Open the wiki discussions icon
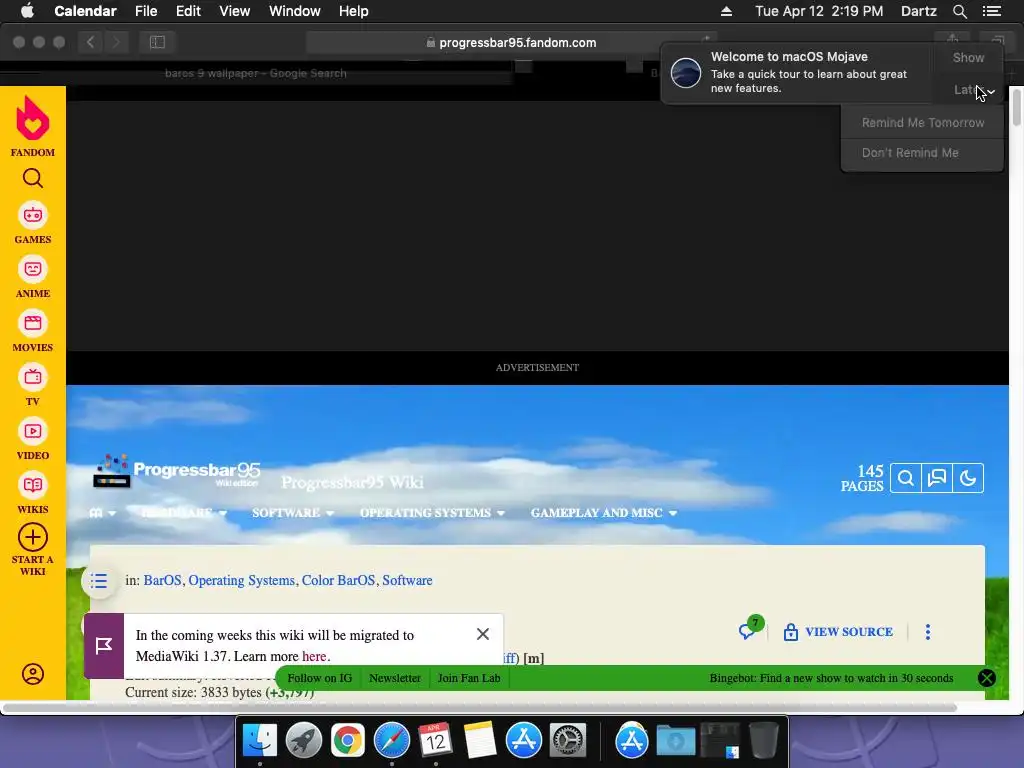Image resolution: width=1024 pixels, height=768 pixels. click(x=937, y=478)
